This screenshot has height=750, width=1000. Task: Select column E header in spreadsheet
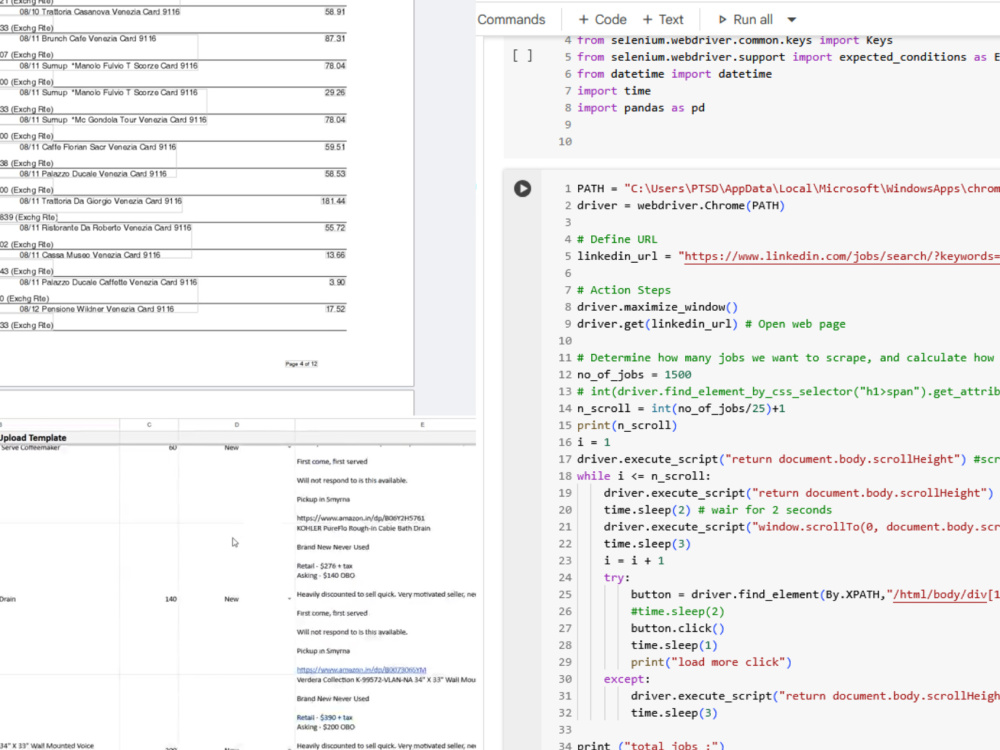422,425
